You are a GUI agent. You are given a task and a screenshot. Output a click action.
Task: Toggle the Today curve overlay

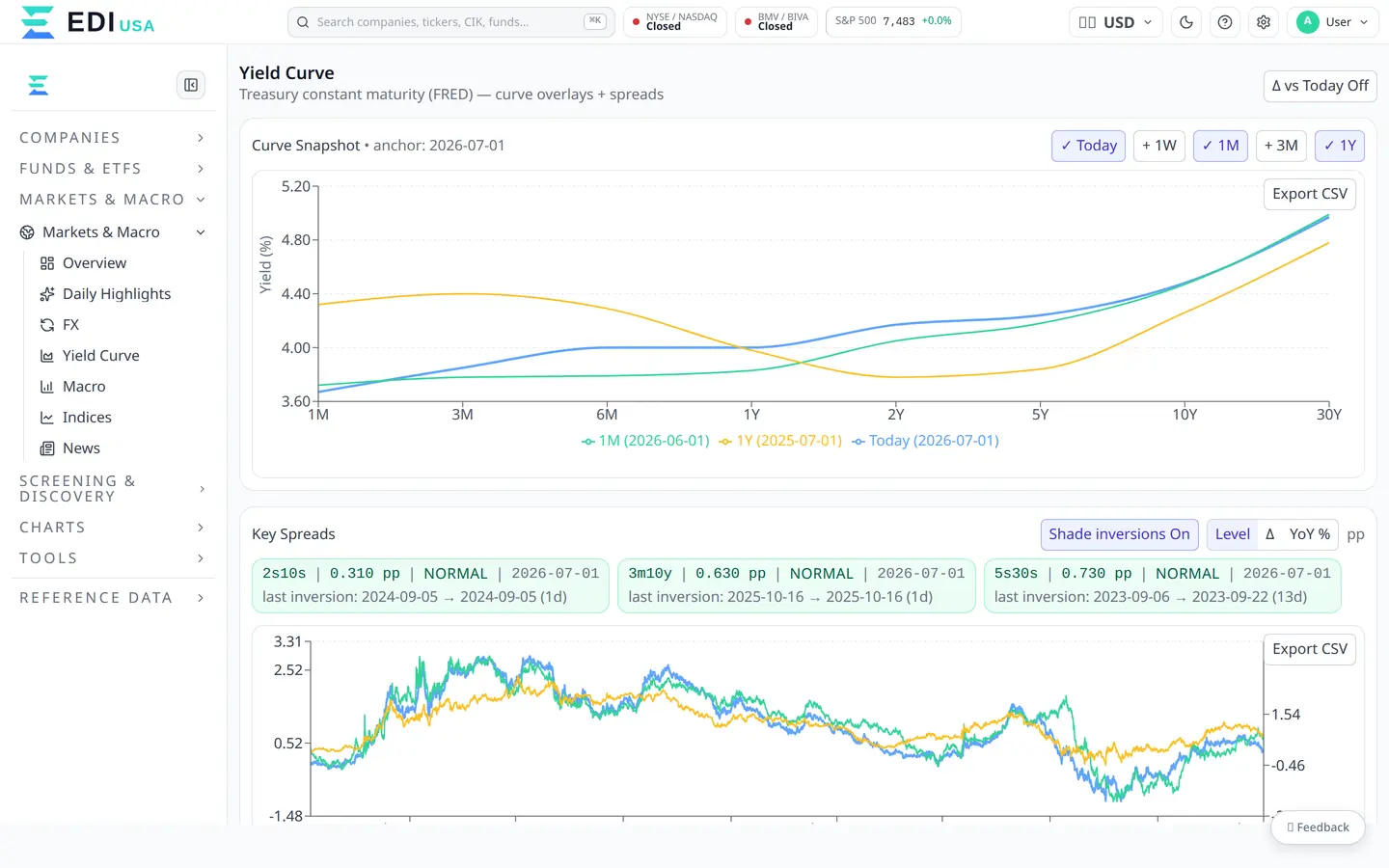point(1088,146)
